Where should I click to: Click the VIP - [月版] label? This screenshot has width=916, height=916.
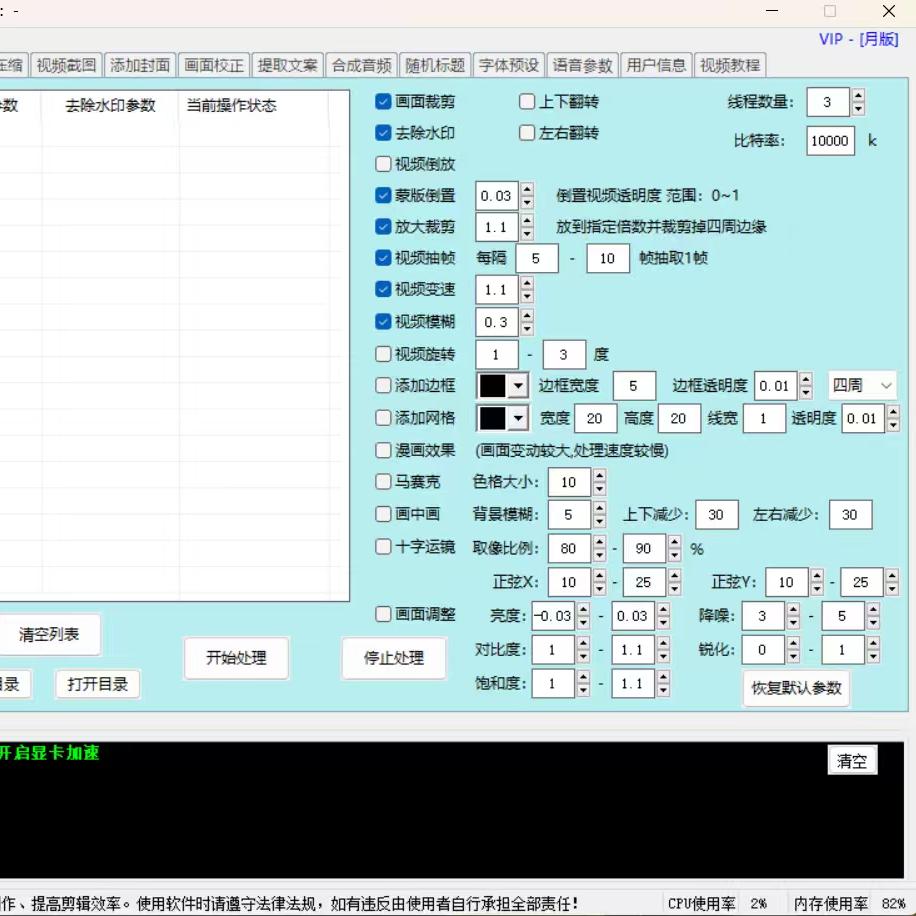pyautogui.click(x=858, y=39)
